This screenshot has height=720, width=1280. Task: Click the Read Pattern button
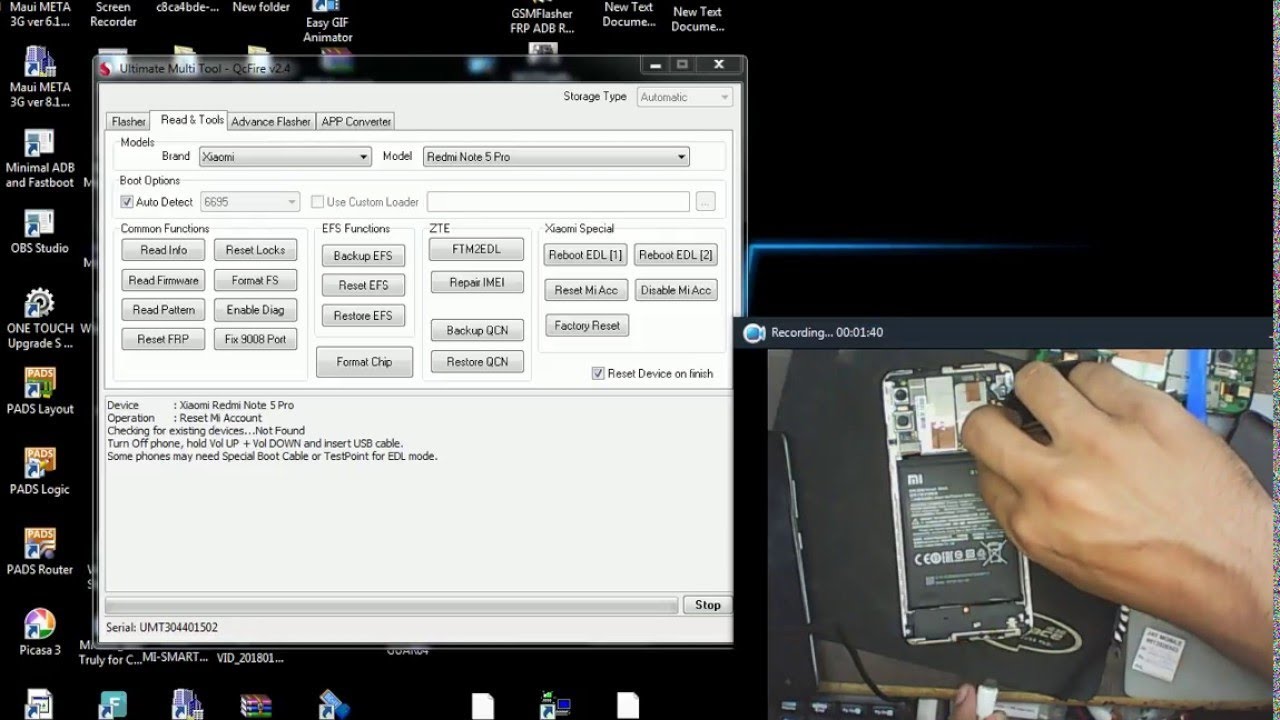point(164,310)
